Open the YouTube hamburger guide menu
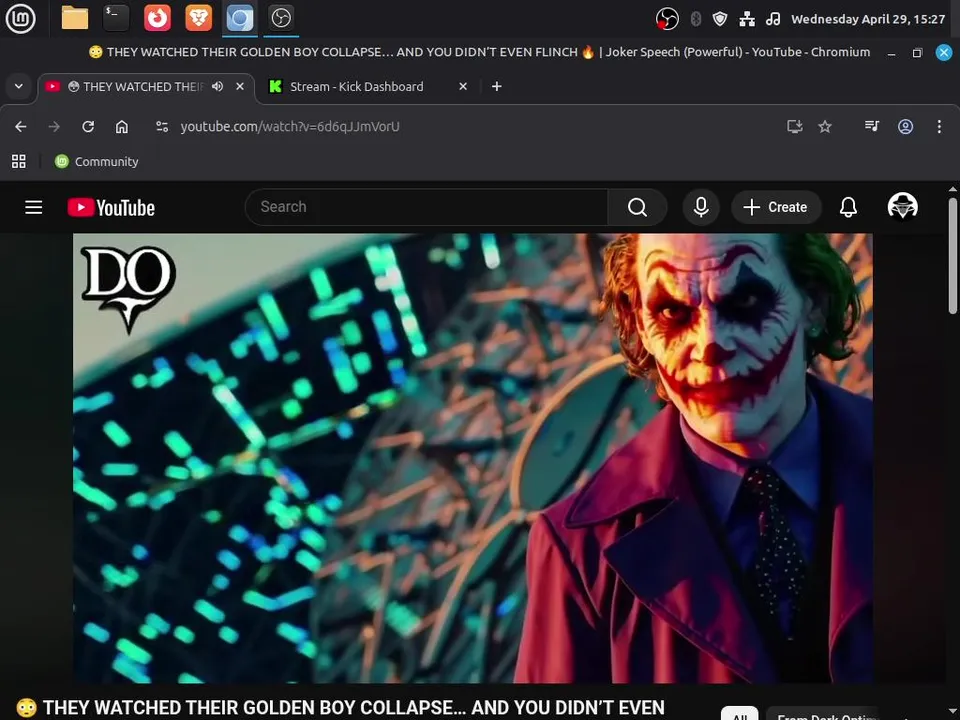The width and height of the screenshot is (960, 720). point(34,207)
